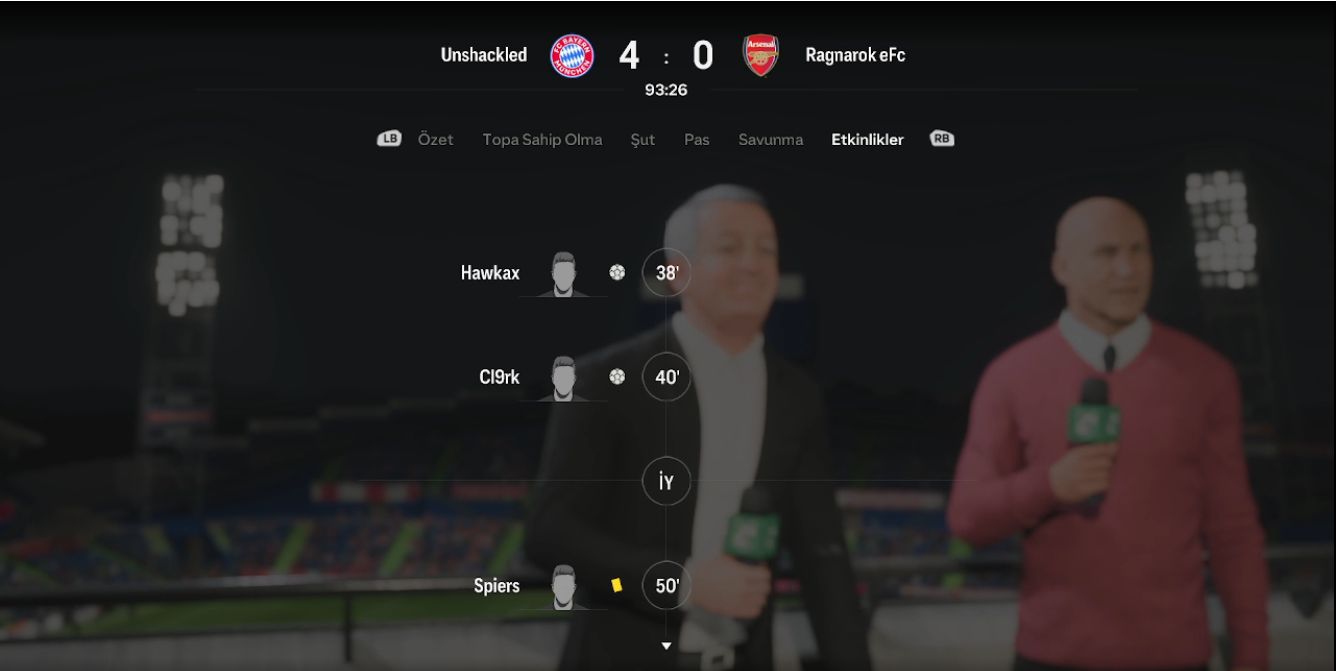Click the yellow card icon beside Spiers

point(617,585)
